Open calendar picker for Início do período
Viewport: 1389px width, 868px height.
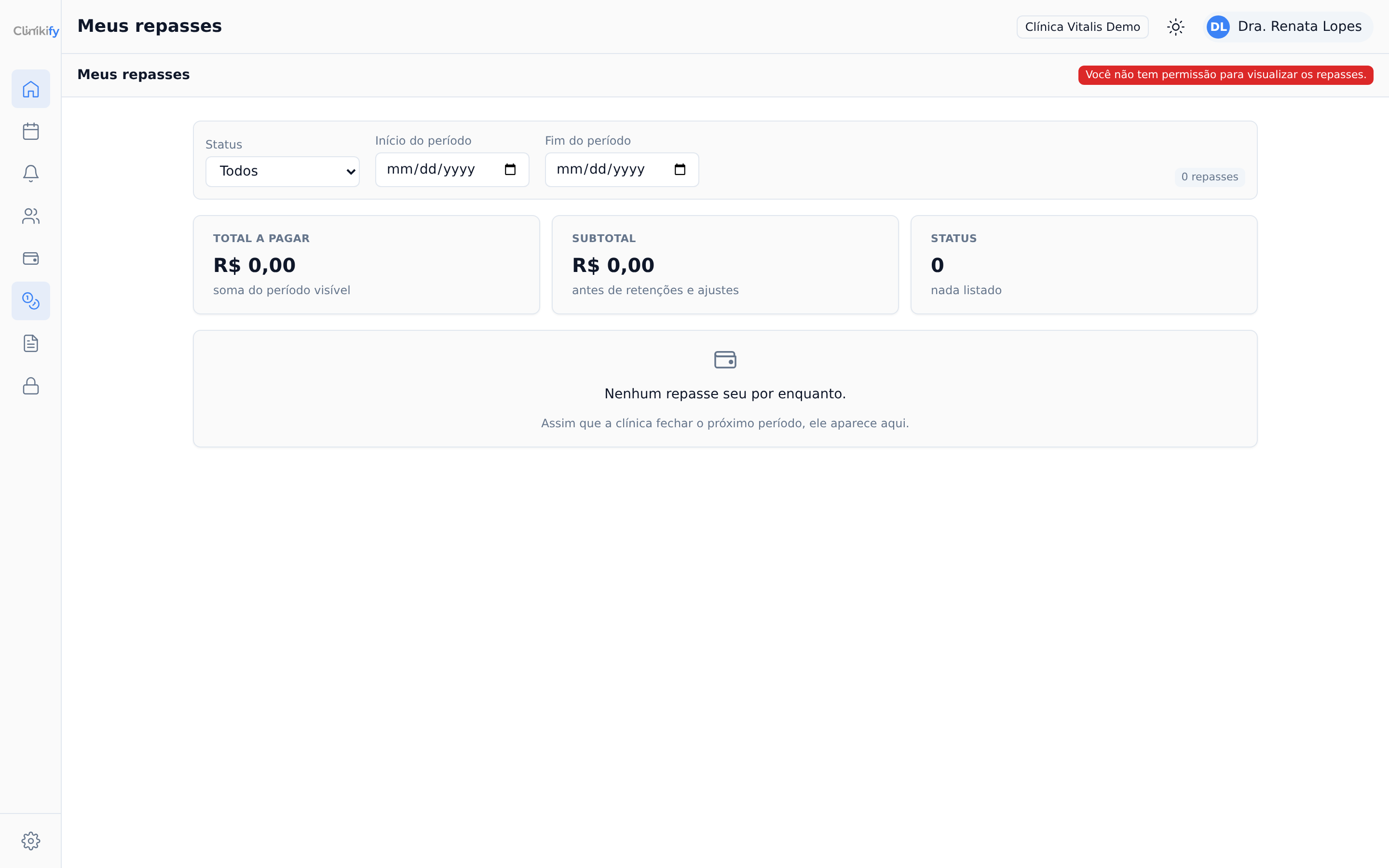[510, 169]
